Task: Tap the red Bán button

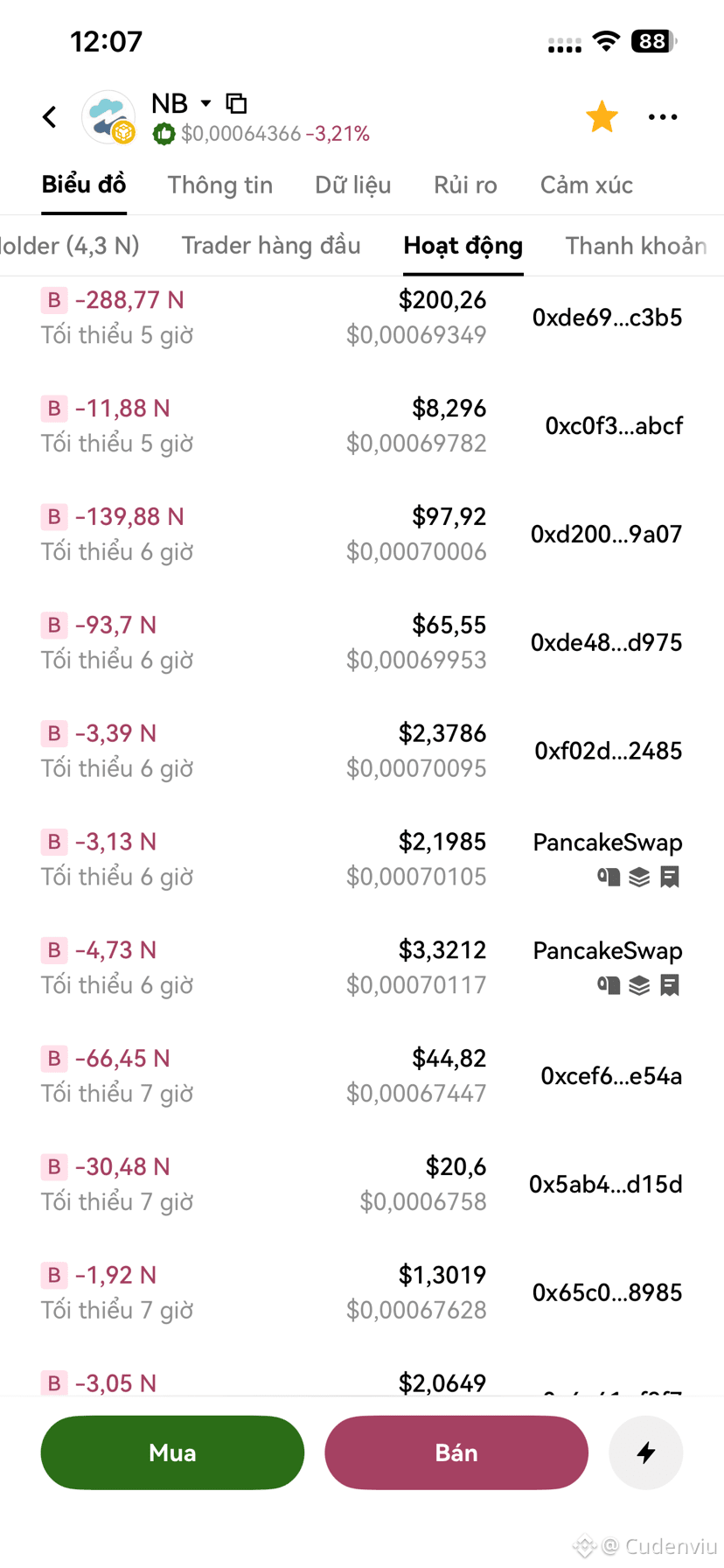Action: pyautogui.click(x=456, y=1452)
